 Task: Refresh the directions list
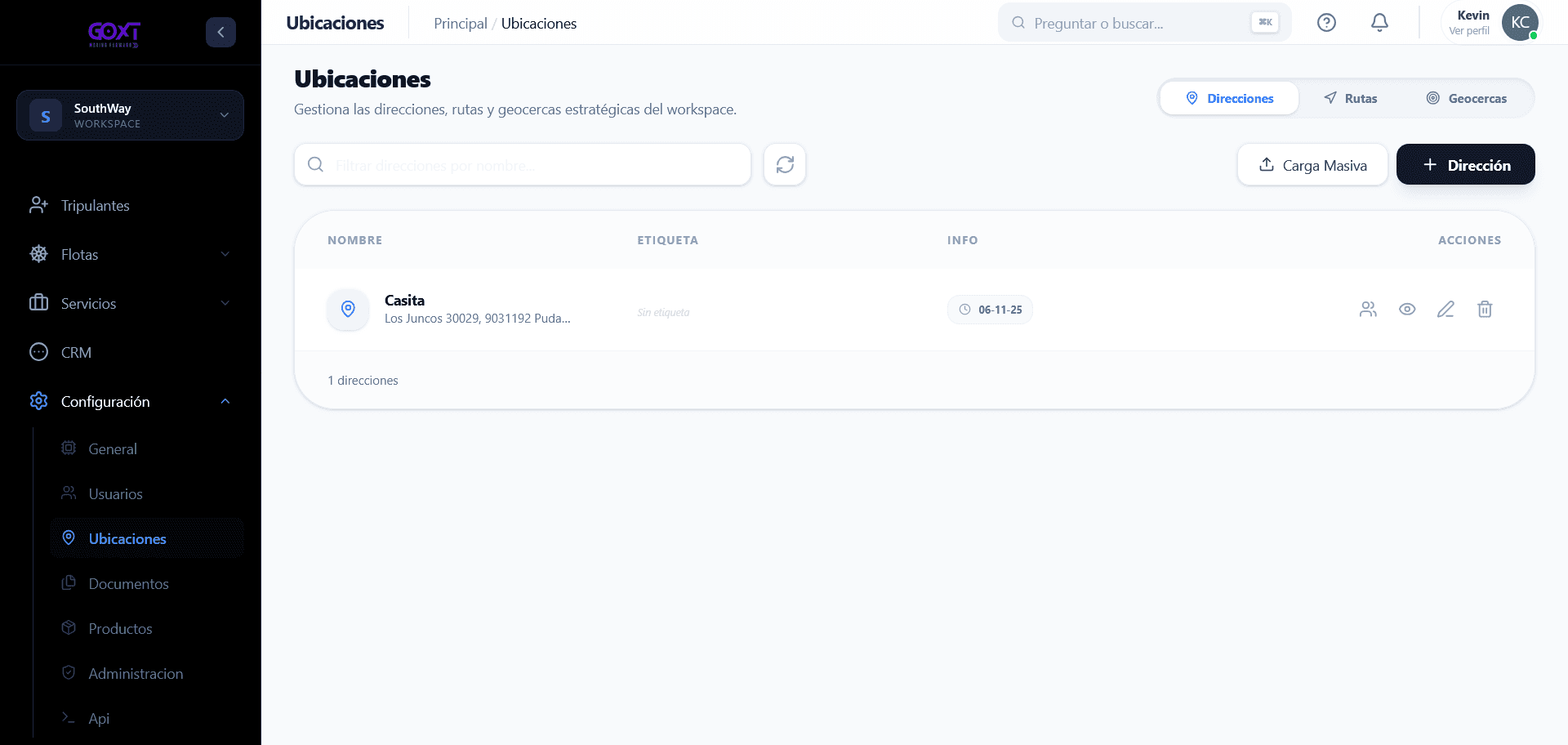[785, 164]
